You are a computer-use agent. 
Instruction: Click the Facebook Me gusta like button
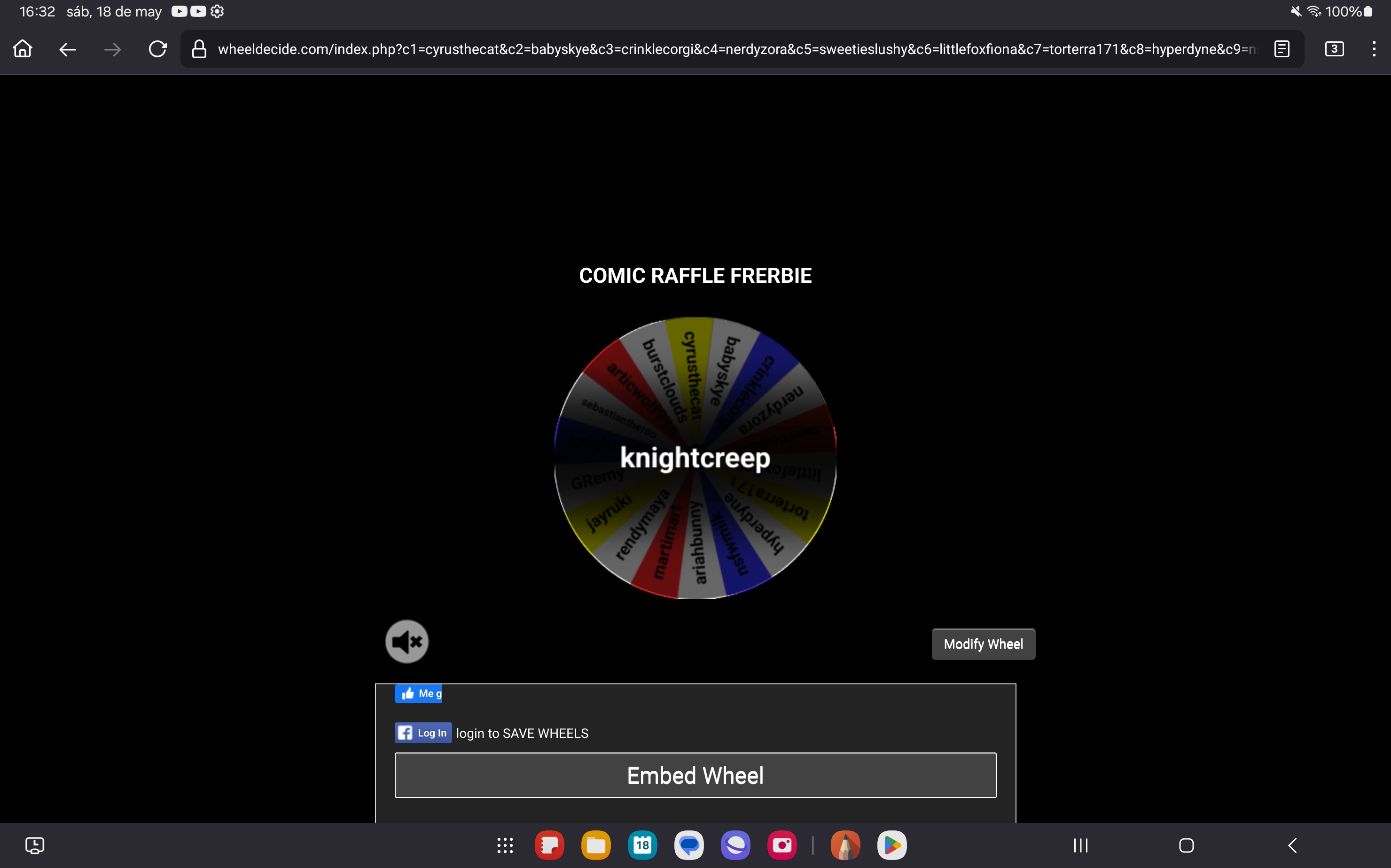coord(418,693)
